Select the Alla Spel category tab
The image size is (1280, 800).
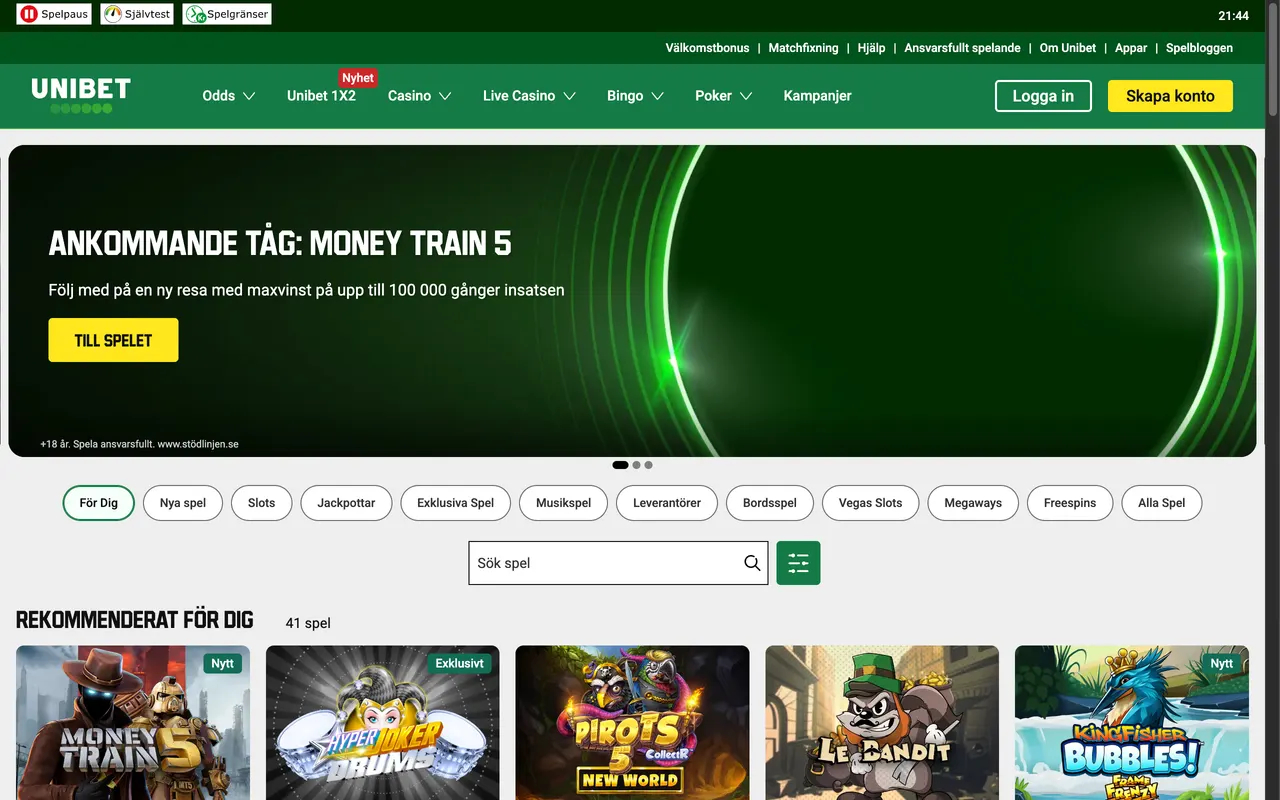click(x=1161, y=503)
